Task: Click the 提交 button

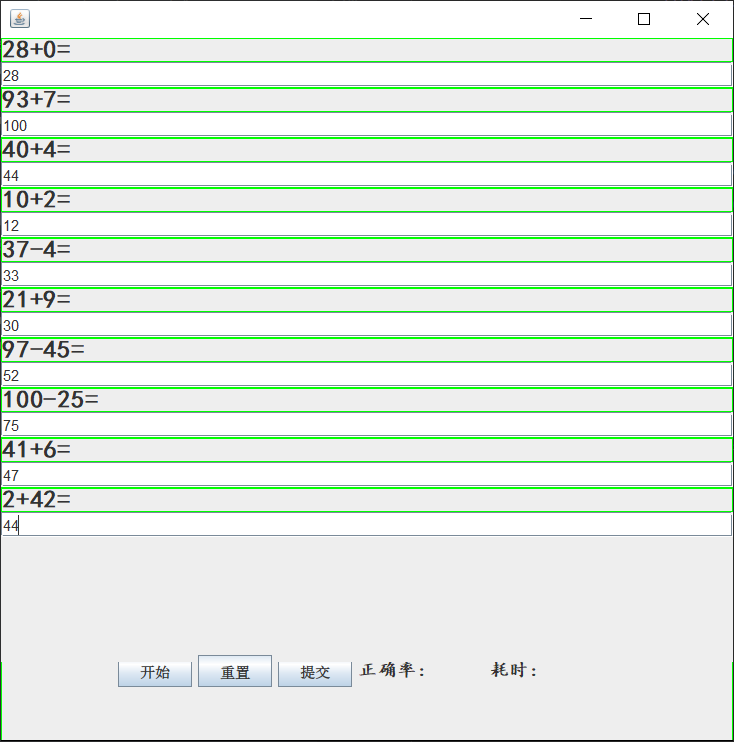Action: tap(315, 674)
